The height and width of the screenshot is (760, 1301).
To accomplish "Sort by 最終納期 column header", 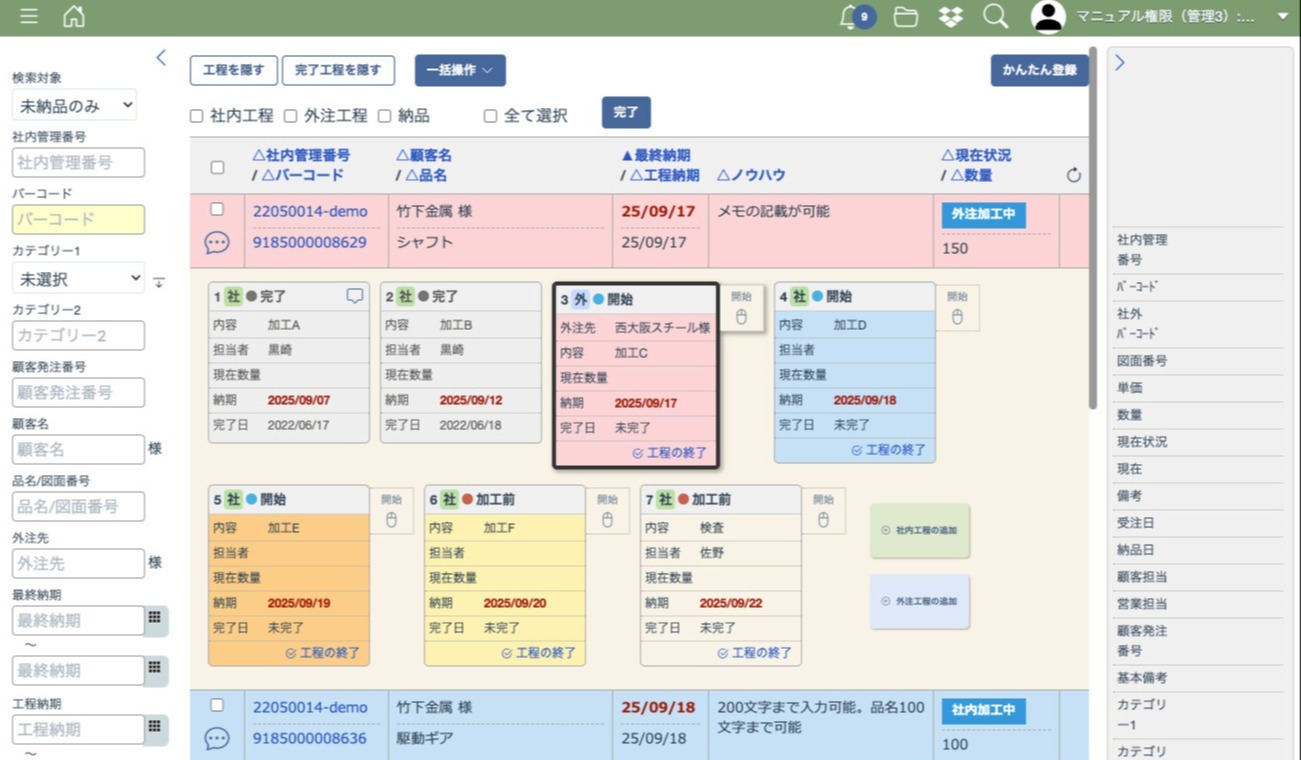I will [x=656, y=155].
